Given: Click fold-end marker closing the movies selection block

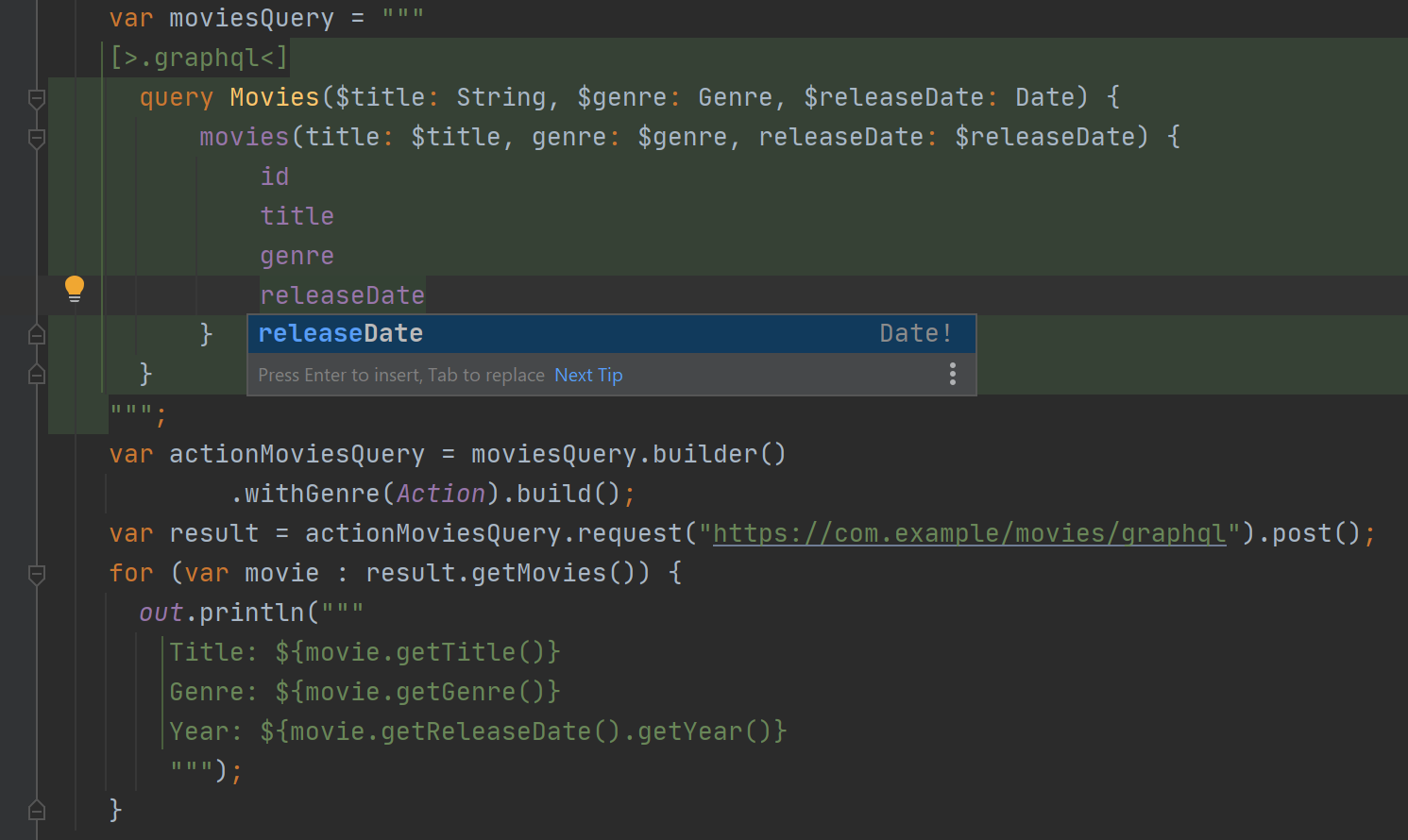Looking at the screenshot, I should (x=37, y=334).
